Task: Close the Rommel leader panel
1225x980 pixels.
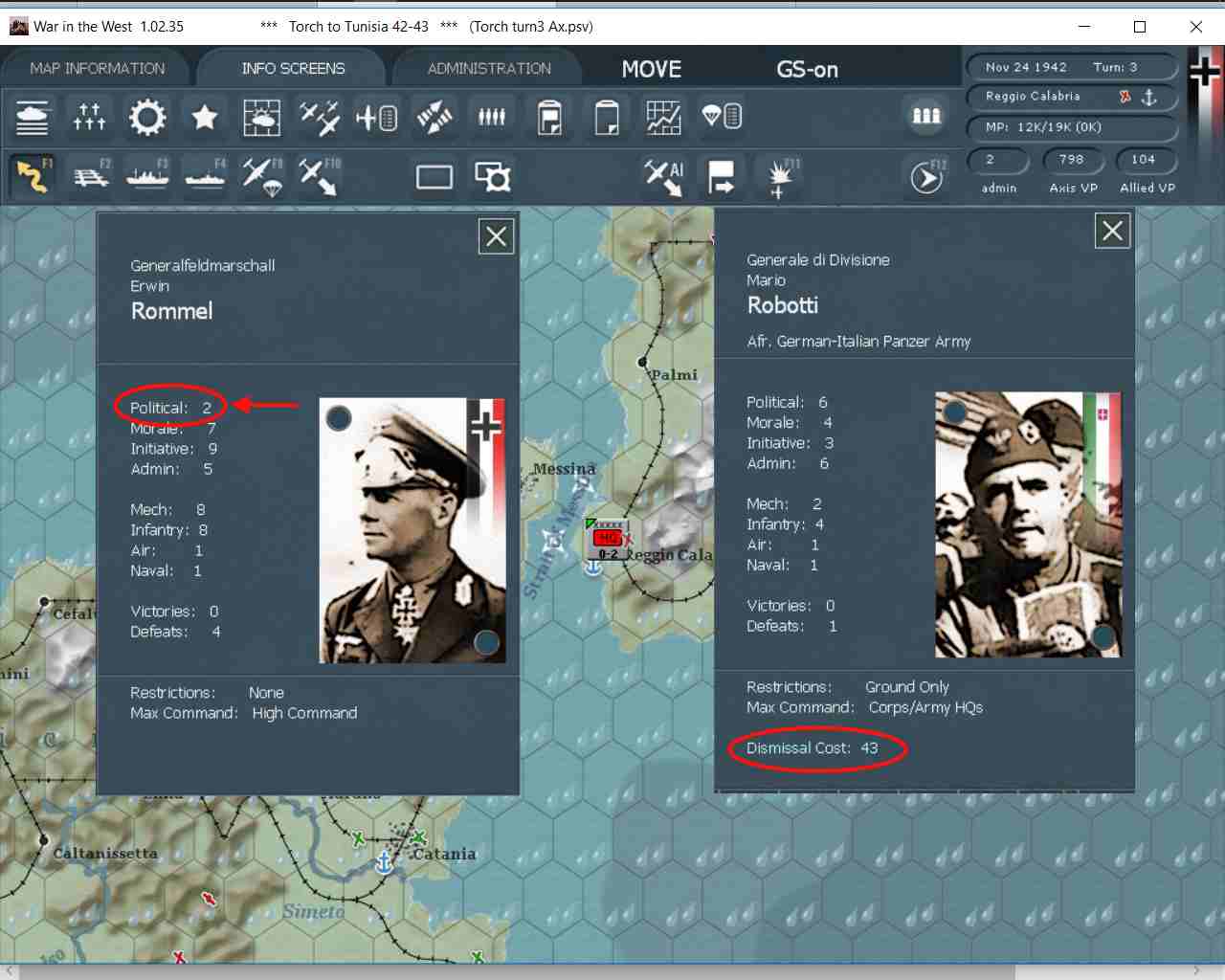Action: tap(496, 236)
